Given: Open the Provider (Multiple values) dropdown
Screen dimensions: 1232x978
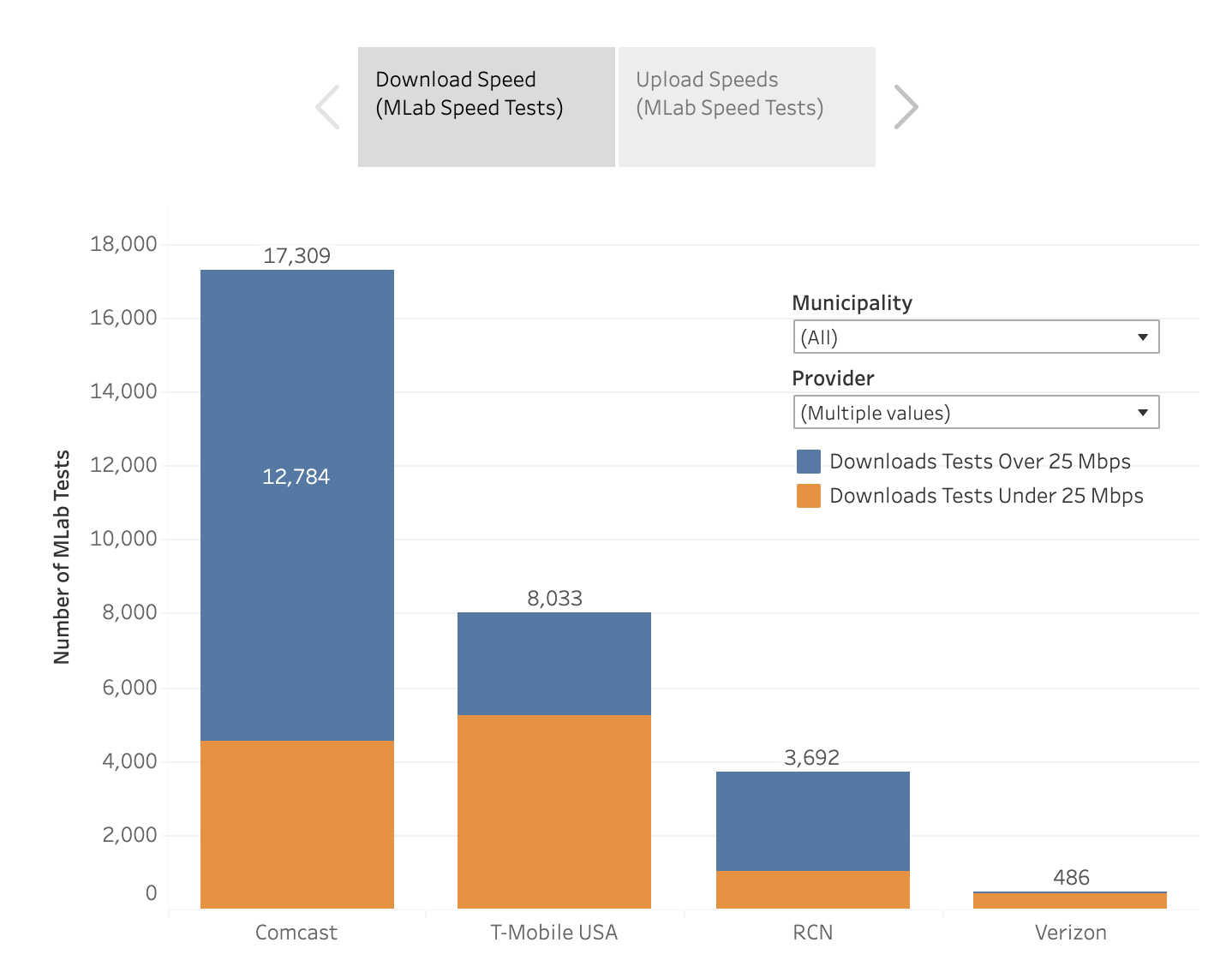Looking at the screenshot, I should pos(976,412).
